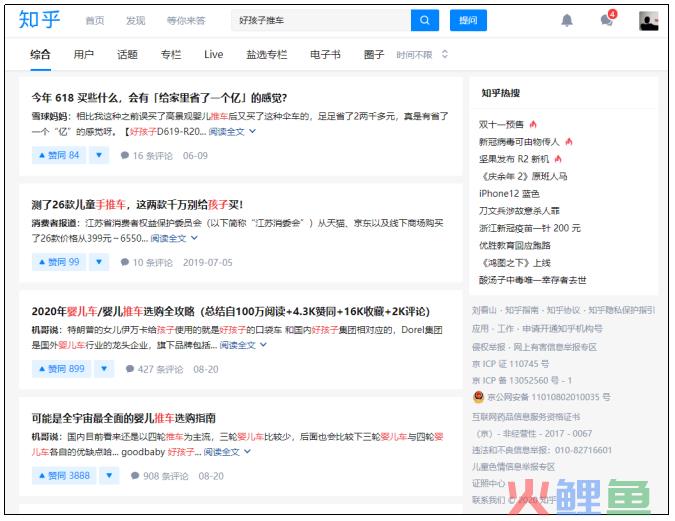Click 儿童色情信息举报专区 footer link

click(514, 466)
